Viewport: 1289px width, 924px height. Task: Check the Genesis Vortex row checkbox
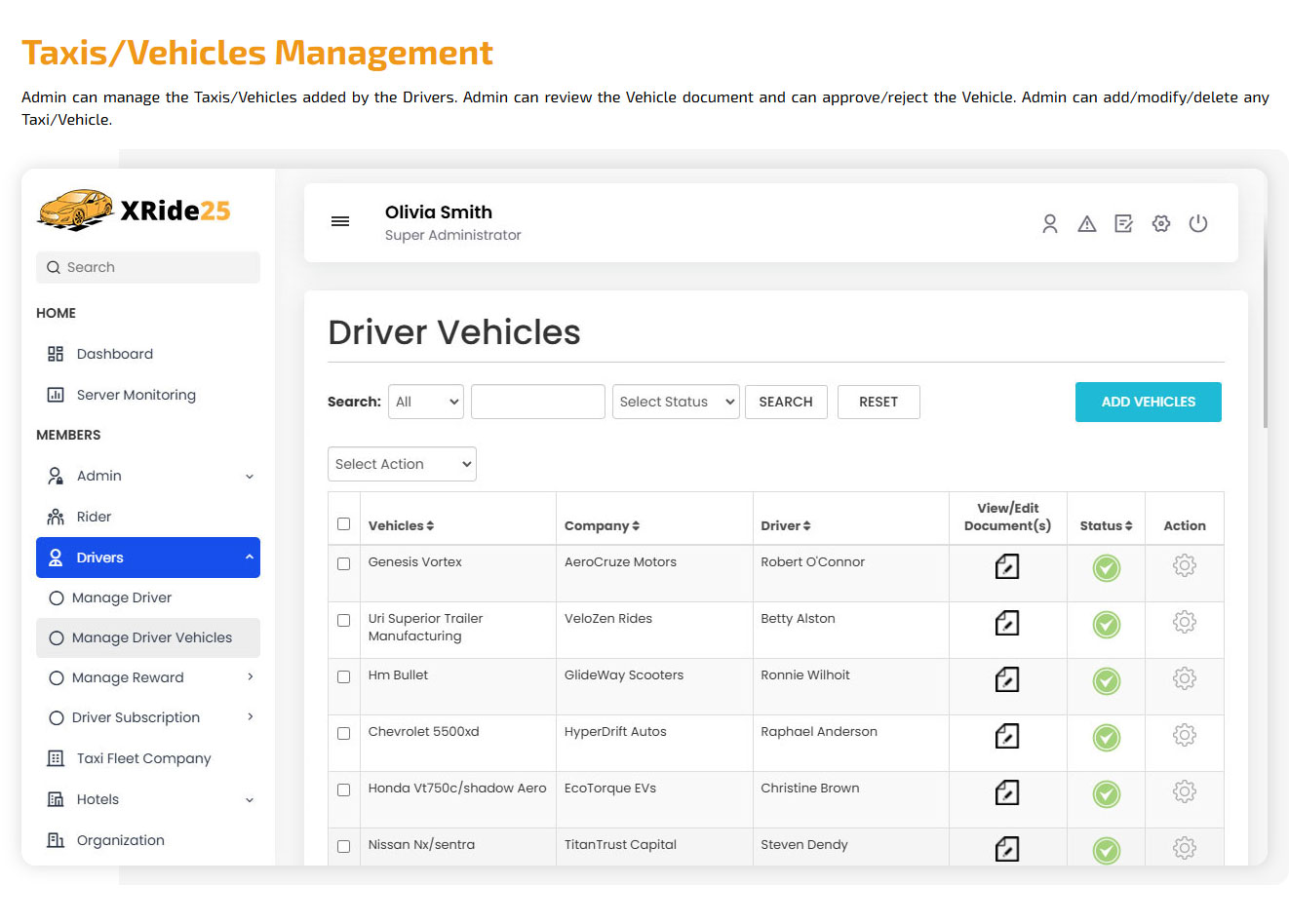pyautogui.click(x=343, y=563)
